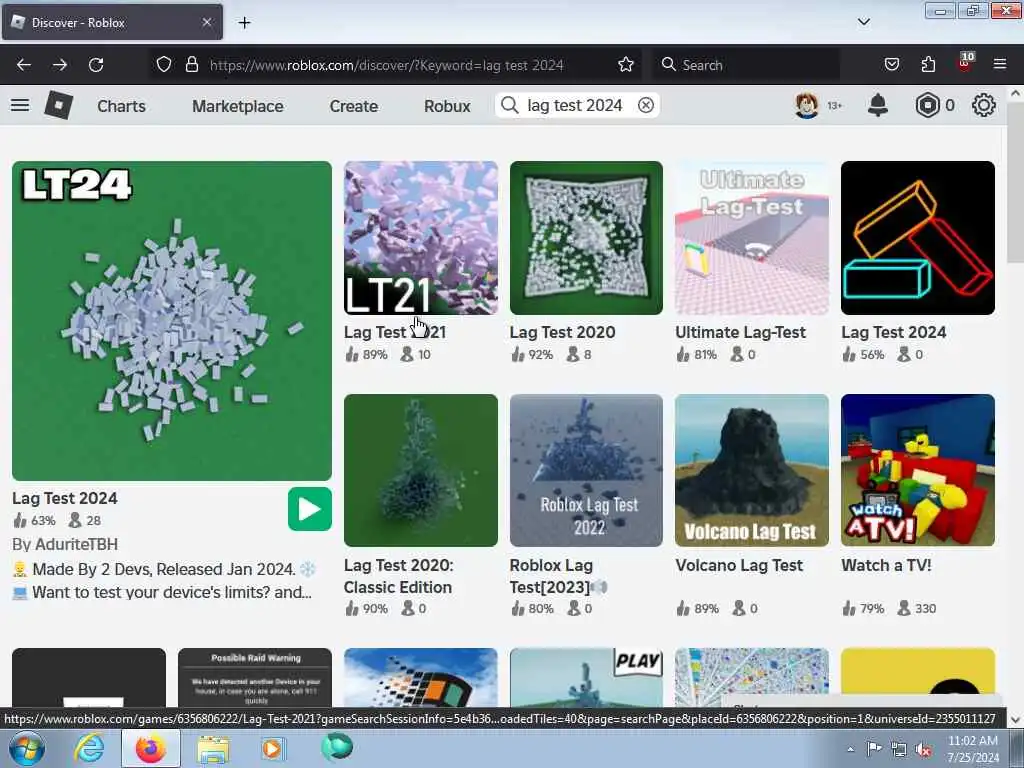This screenshot has height=768, width=1024.
Task: Open the tracking protection shield icon
Action: point(164,65)
